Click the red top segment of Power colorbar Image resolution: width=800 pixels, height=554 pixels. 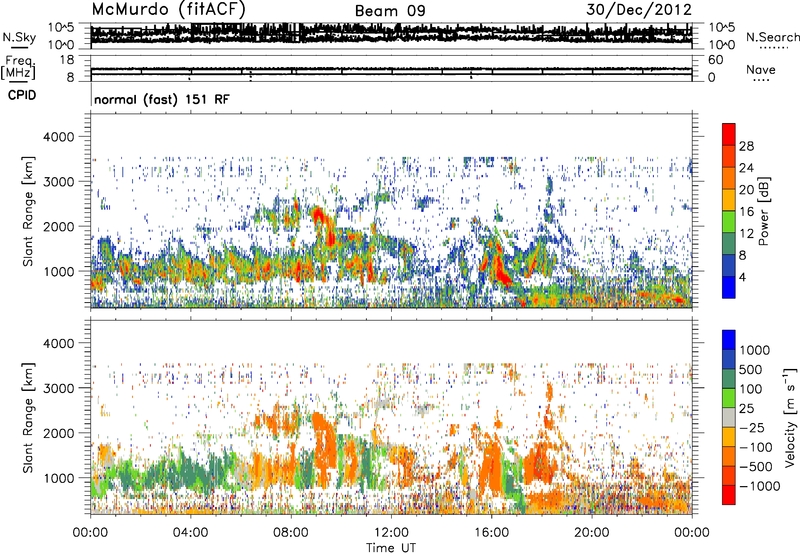tap(729, 134)
